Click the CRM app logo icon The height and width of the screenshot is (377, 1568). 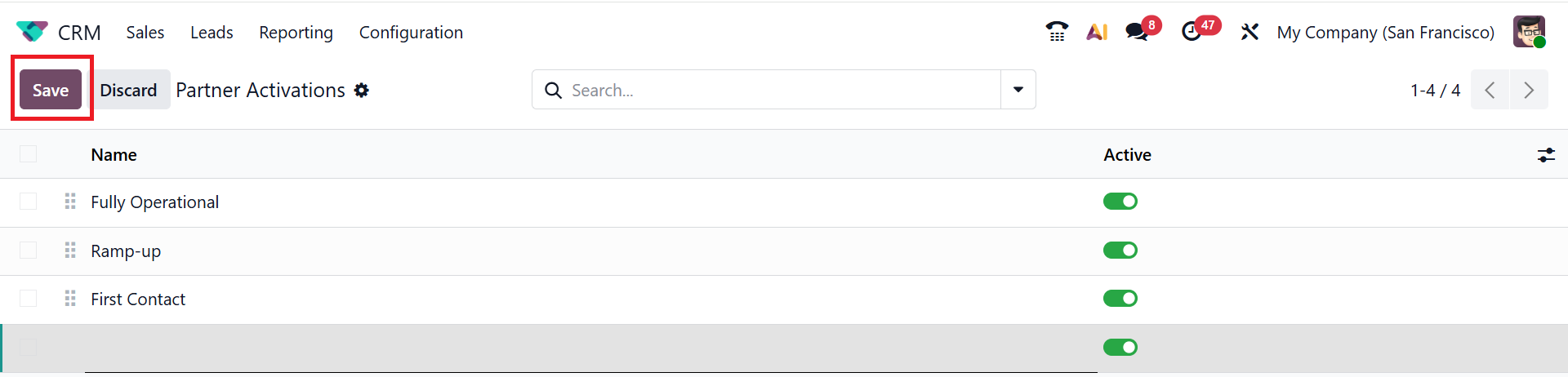[x=32, y=32]
